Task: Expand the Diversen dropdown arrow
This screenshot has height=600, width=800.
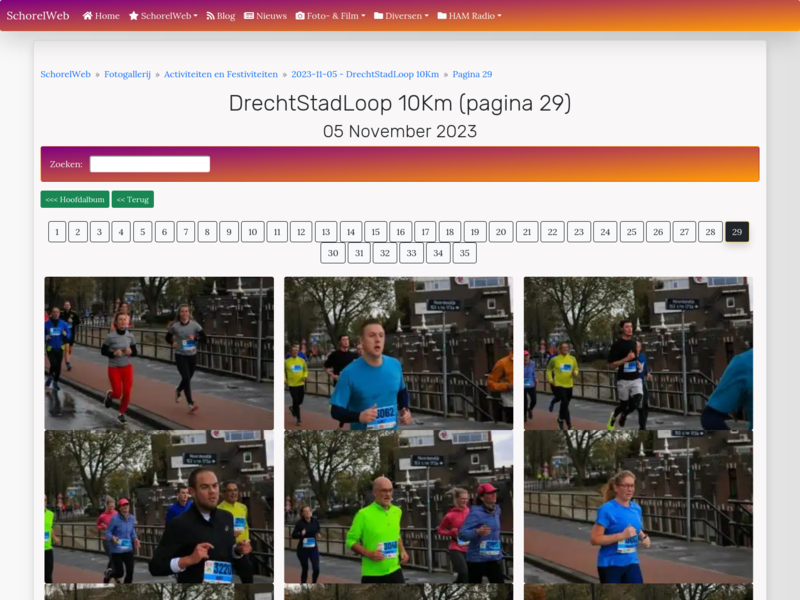Action: [427, 16]
